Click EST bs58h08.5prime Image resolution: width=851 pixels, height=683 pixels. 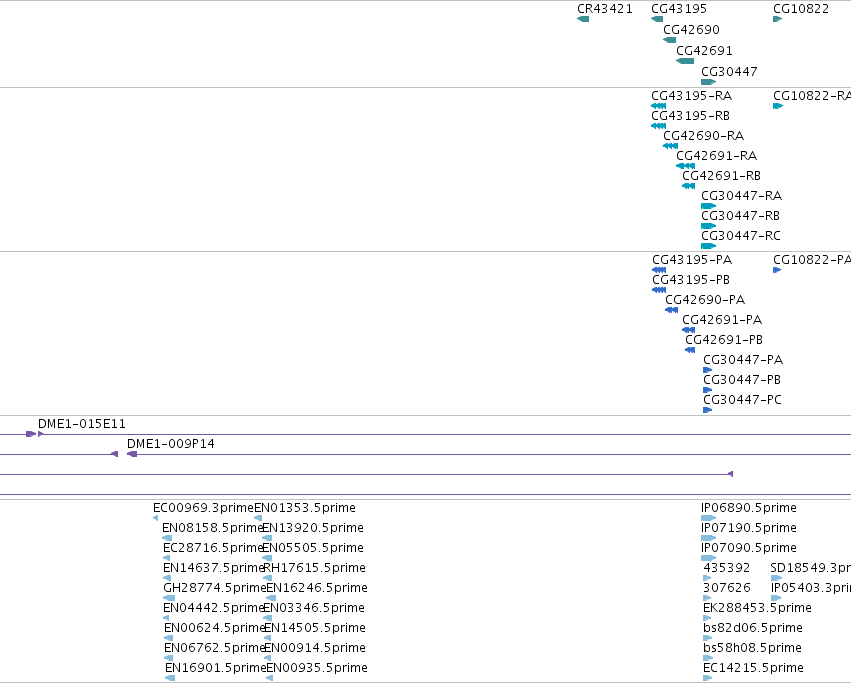point(752,648)
